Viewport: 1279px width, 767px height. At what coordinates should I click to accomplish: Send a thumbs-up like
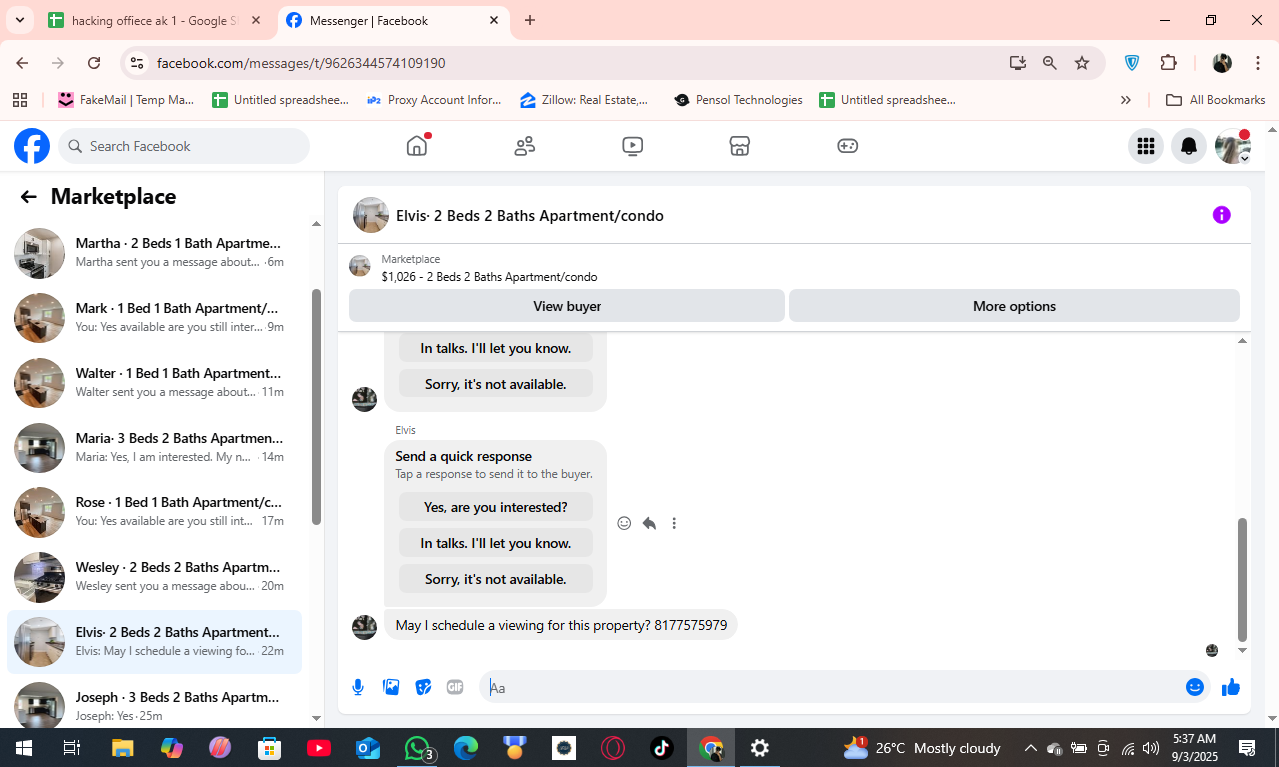1230,687
